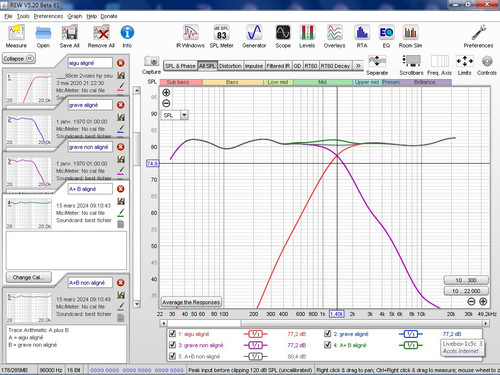The image size is (500, 375).
Task: Expand more graph tabs with » button
Action: pyautogui.click(x=358, y=66)
